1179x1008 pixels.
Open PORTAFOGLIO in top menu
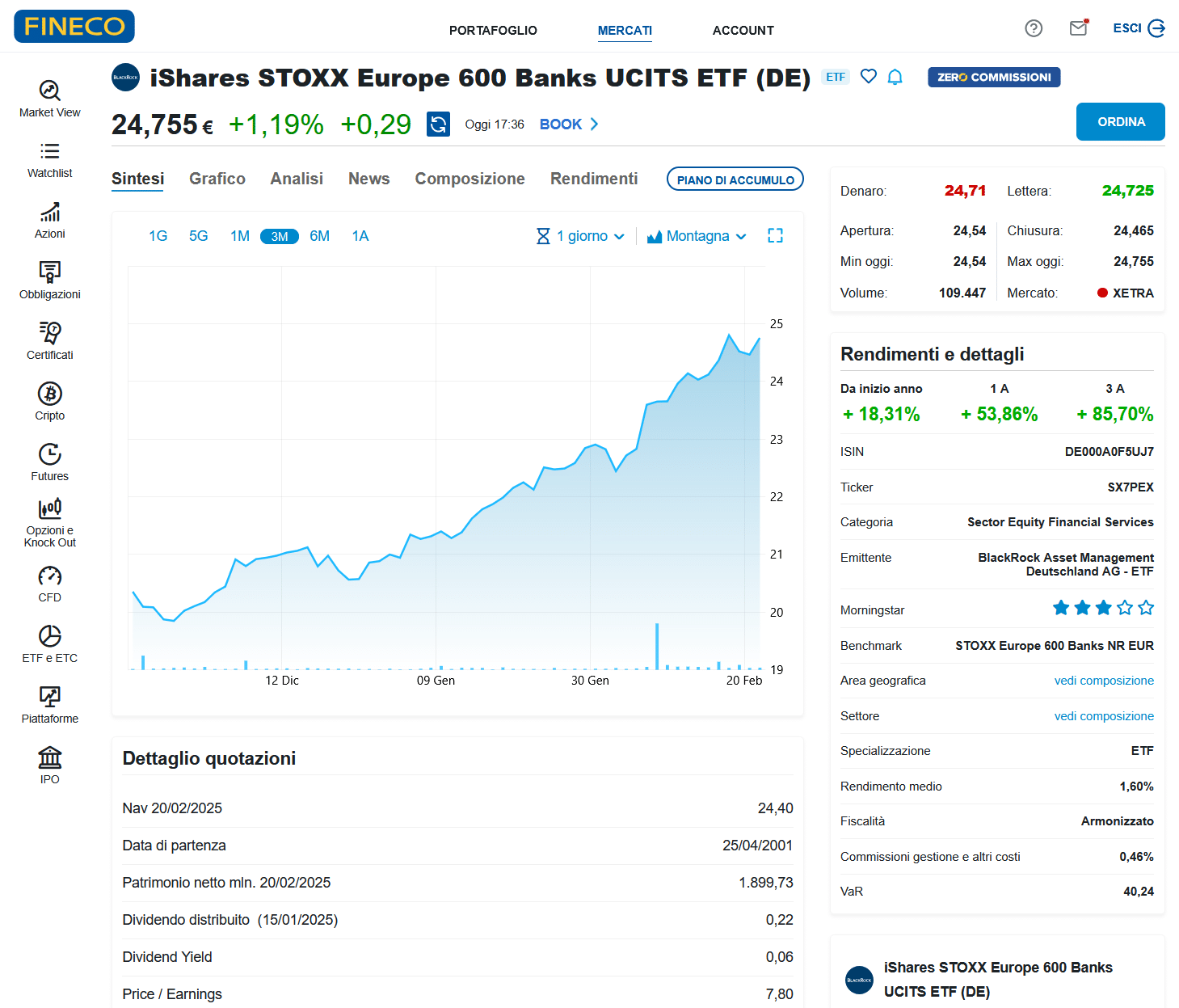coord(493,31)
